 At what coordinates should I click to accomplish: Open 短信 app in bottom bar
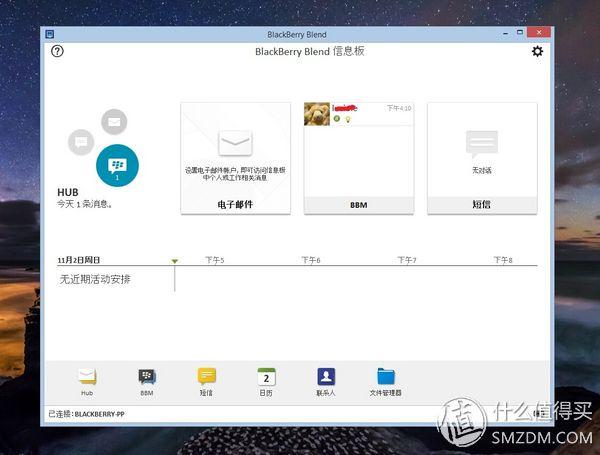pyautogui.click(x=207, y=382)
